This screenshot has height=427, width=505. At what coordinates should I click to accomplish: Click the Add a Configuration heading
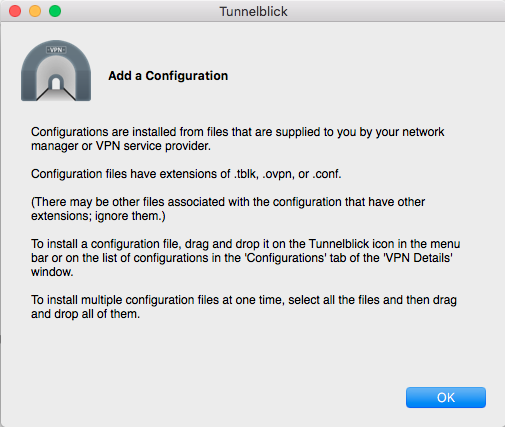click(x=168, y=76)
